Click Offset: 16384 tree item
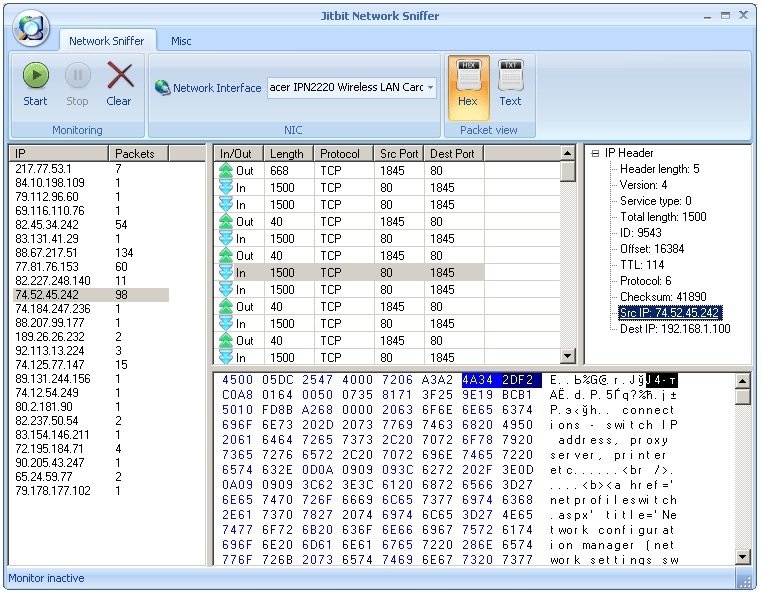 652,249
